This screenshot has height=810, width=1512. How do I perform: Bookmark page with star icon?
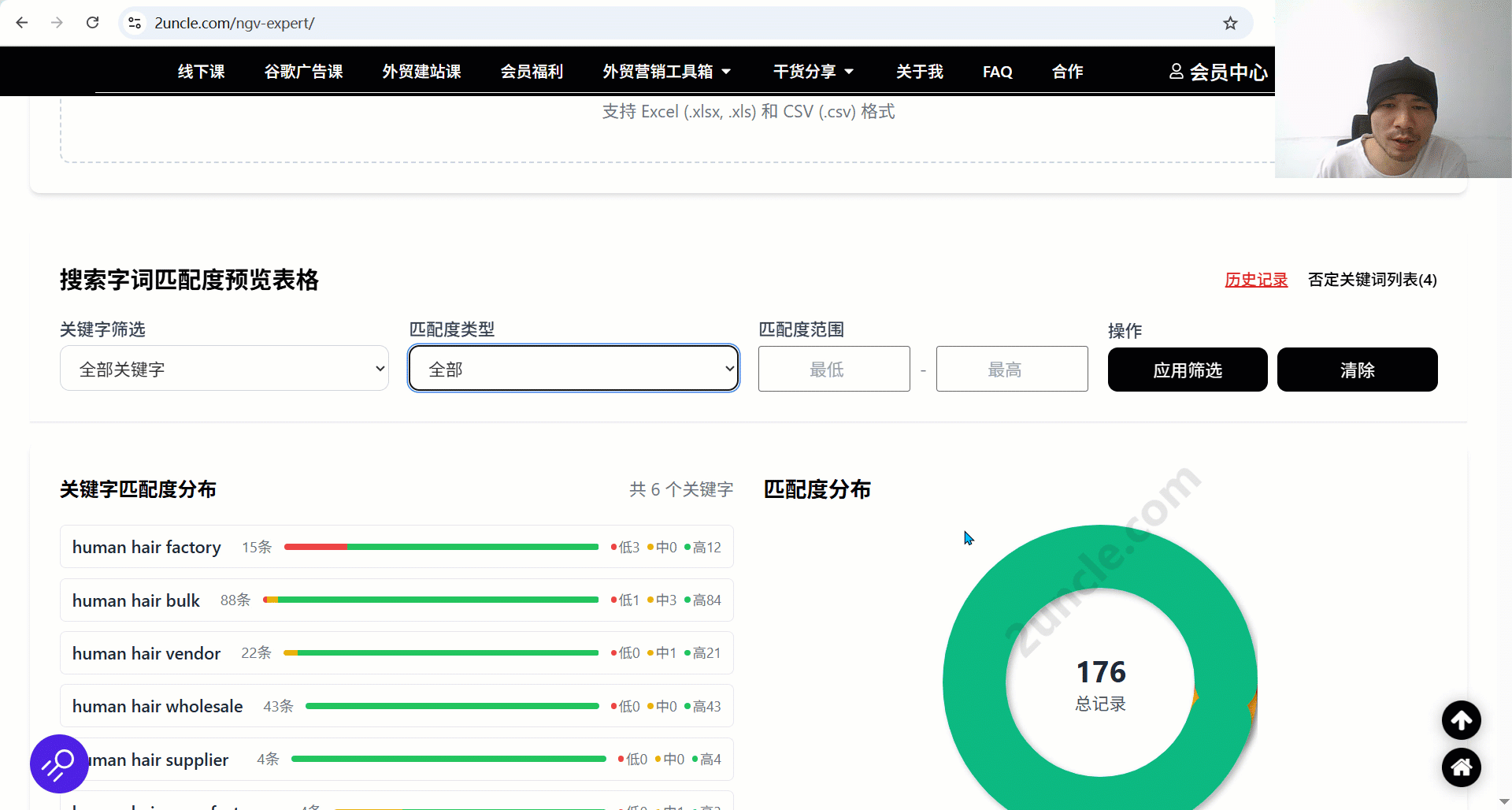click(x=1230, y=24)
